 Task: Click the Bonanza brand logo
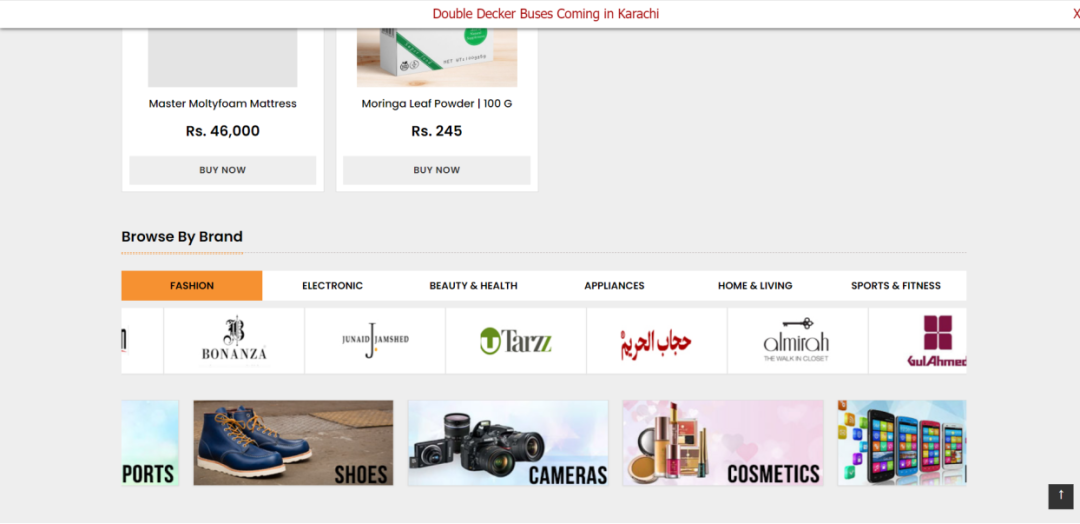point(234,340)
